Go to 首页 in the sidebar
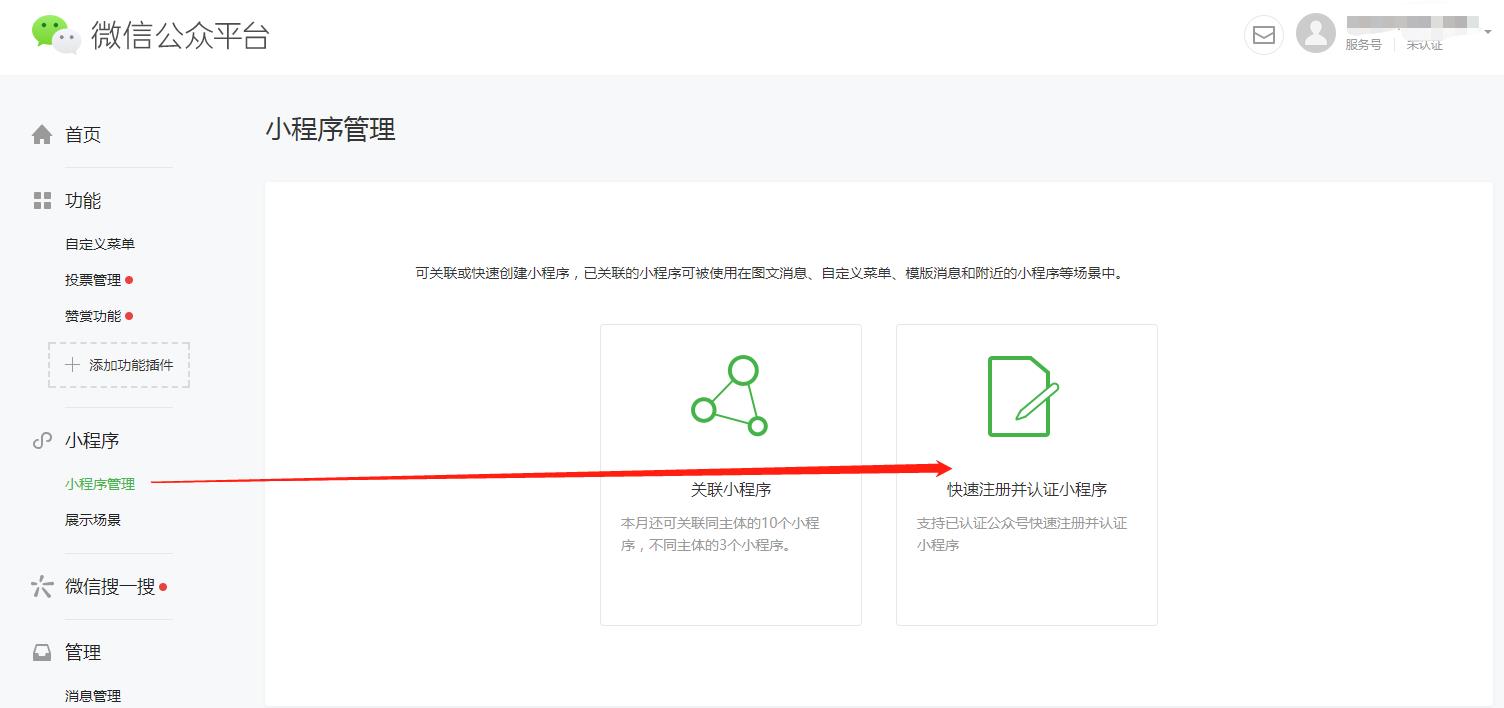This screenshot has height=708, width=1504. [x=83, y=135]
